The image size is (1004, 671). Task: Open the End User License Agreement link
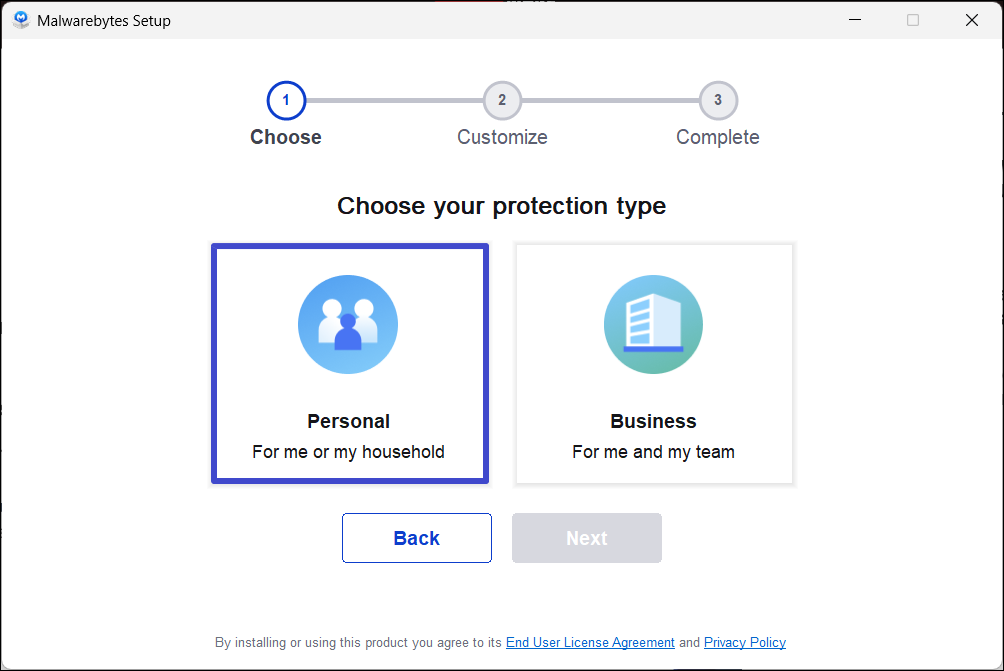point(590,643)
